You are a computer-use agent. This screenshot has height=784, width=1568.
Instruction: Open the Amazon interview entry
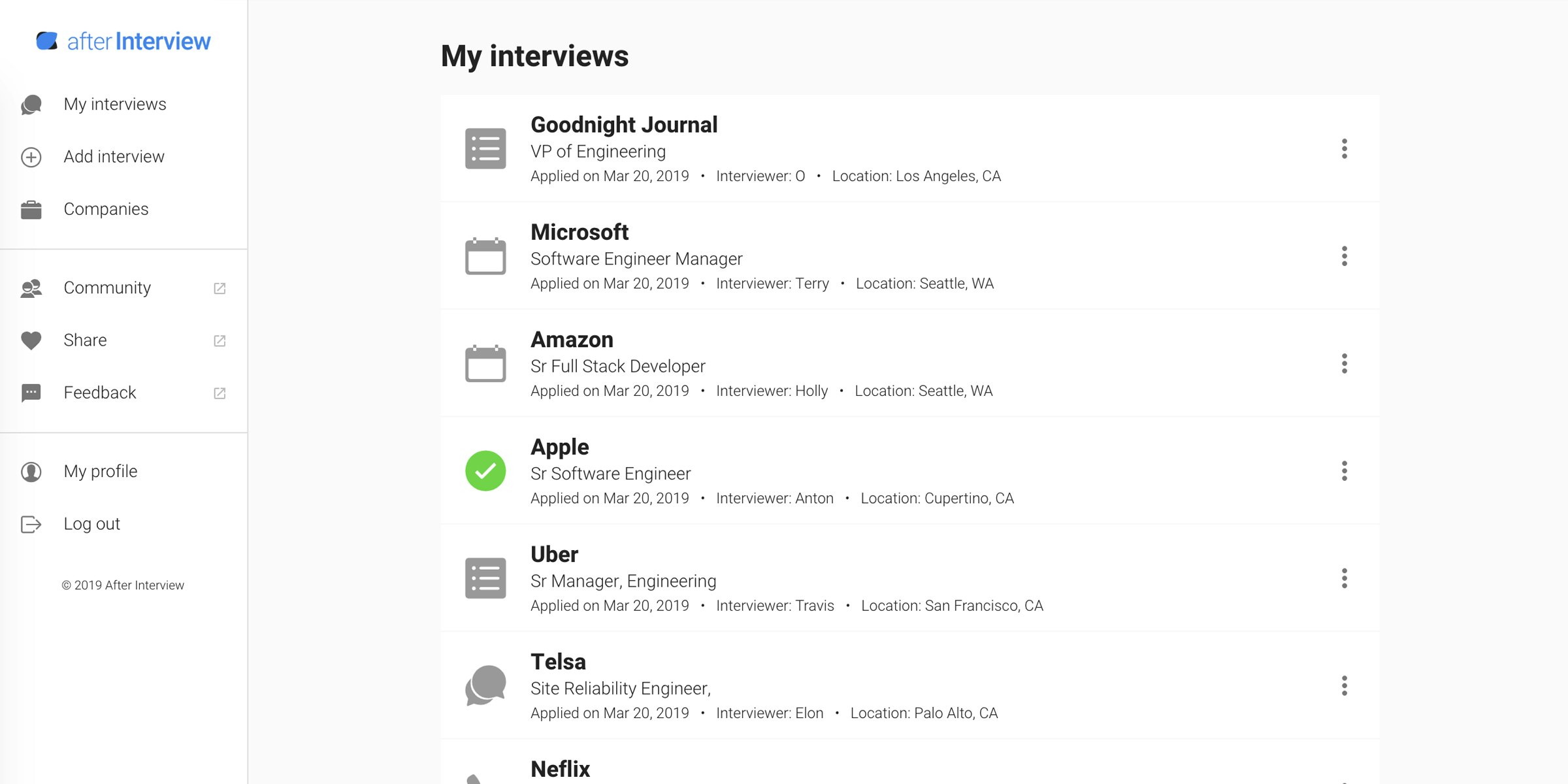pyautogui.click(x=909, y=363)
